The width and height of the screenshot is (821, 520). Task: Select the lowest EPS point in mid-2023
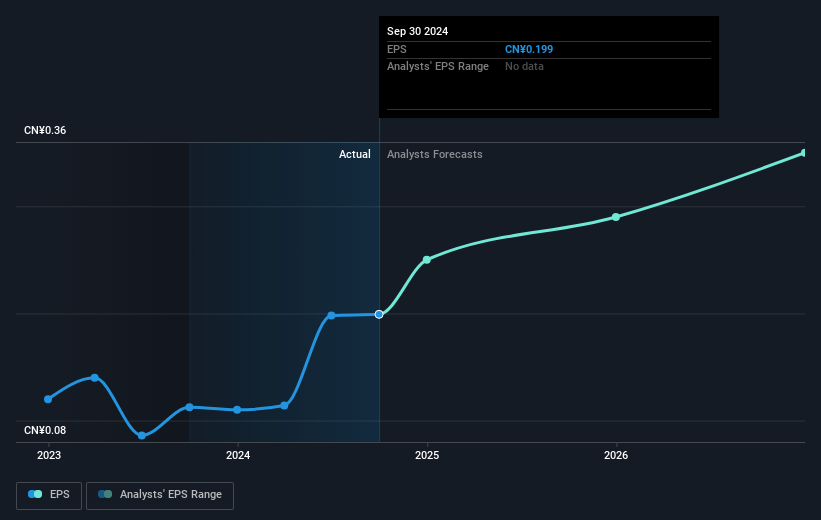coord(142,435)
